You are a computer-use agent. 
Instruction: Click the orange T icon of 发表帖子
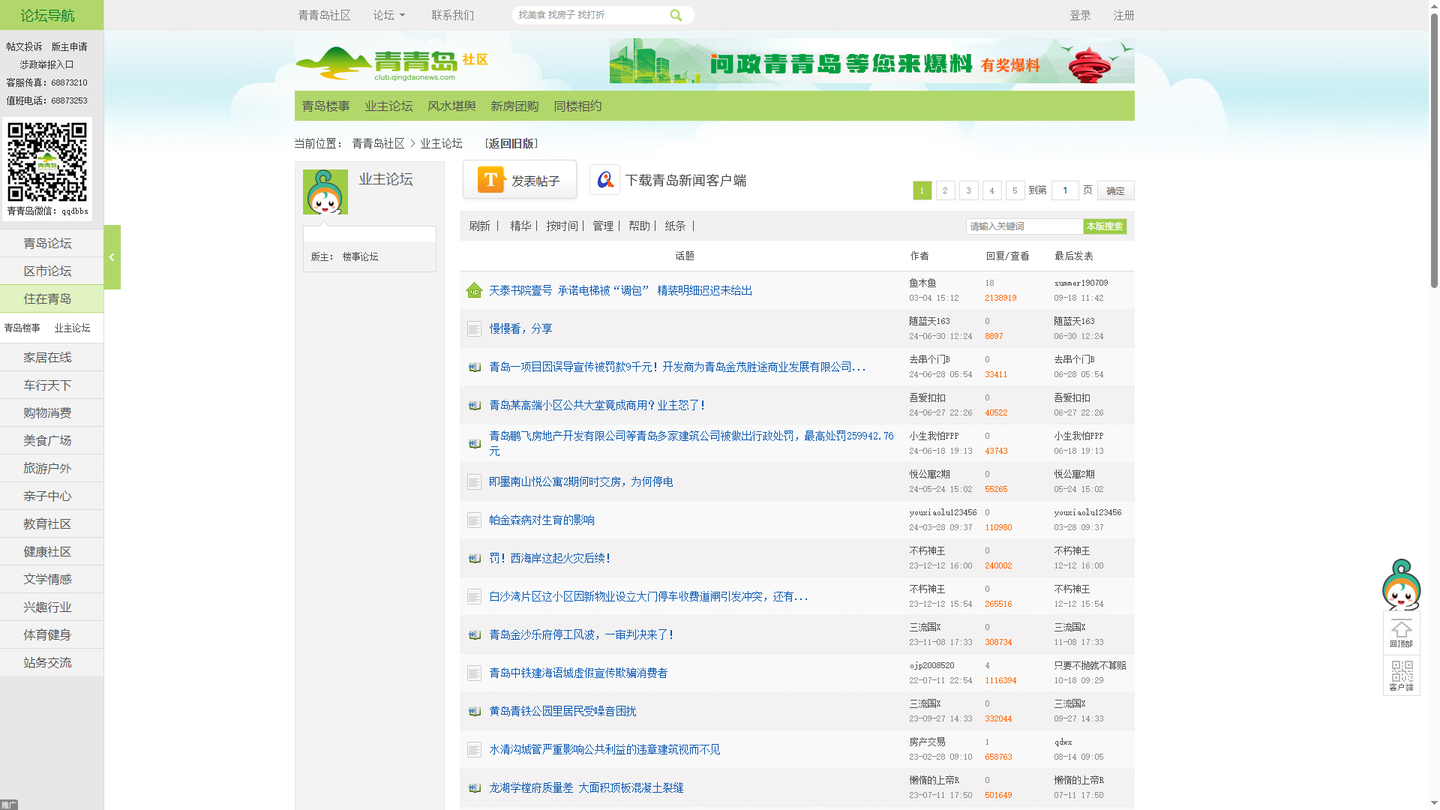pos(490,180)
